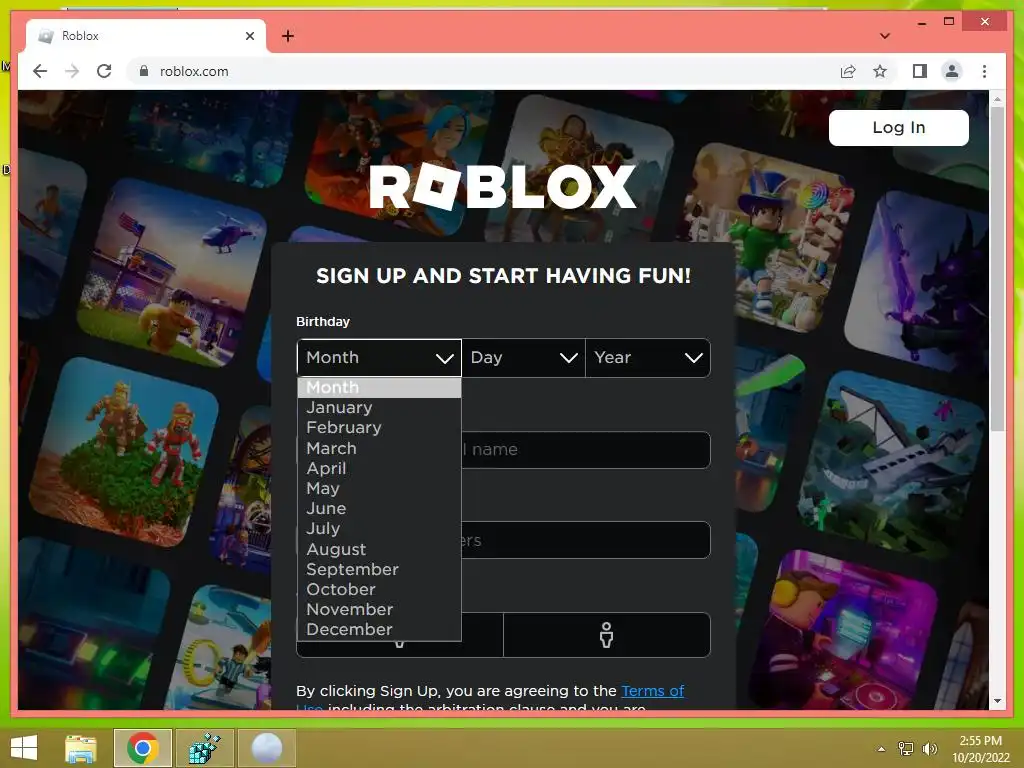Select October from the month list
The height and width of the screenshot is (768, 1024).
click(379, 589)
